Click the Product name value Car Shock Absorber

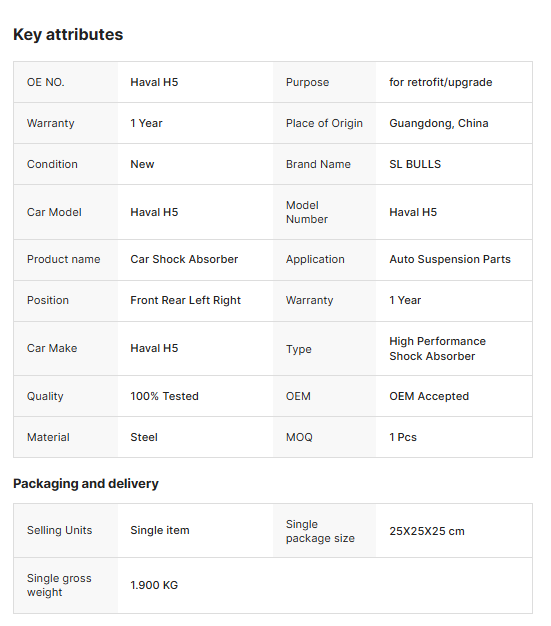(184, 259)
